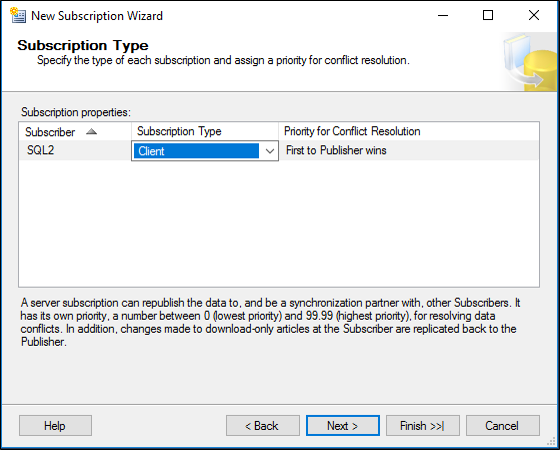Screen dimensions: 560x450
Task: Click the Subscriber column sort arrow
Action: [91, 132]
